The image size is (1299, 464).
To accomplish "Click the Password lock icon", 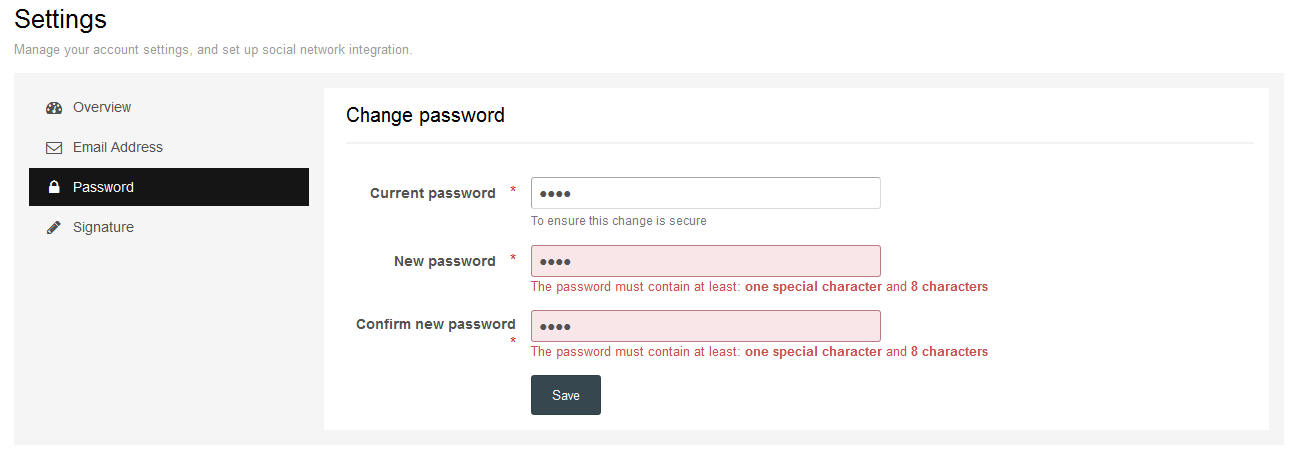I will [54, 187].
